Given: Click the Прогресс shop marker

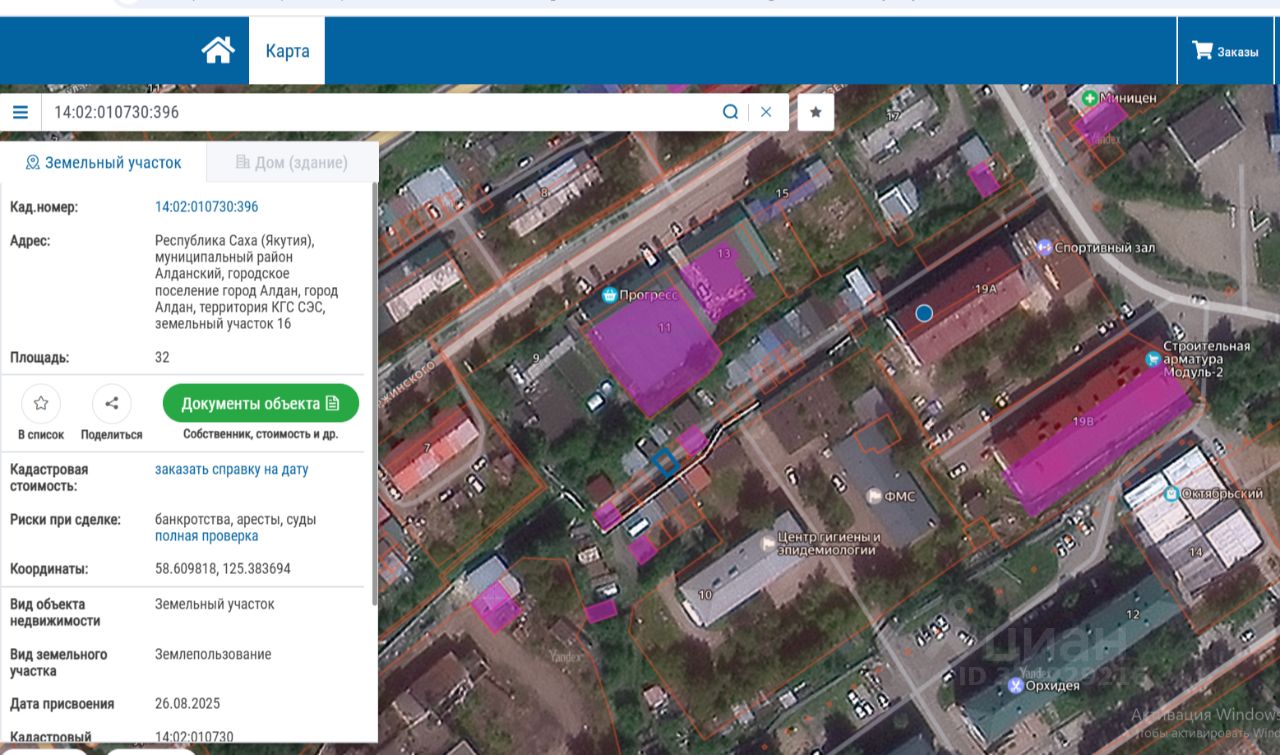Looking at the screenshot, I should pyautogui.click(x=608, y=295).
